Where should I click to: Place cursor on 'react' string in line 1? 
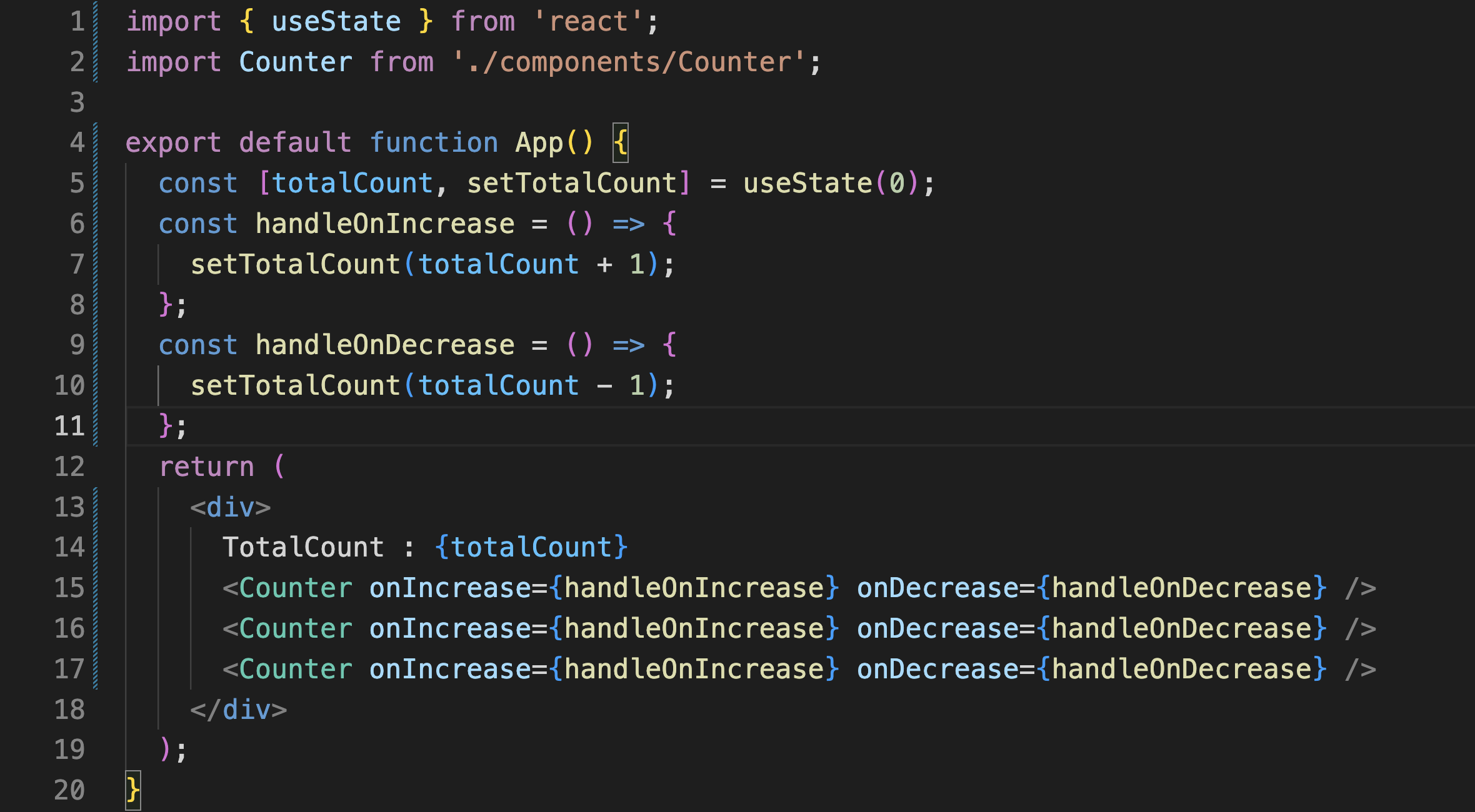587,22
